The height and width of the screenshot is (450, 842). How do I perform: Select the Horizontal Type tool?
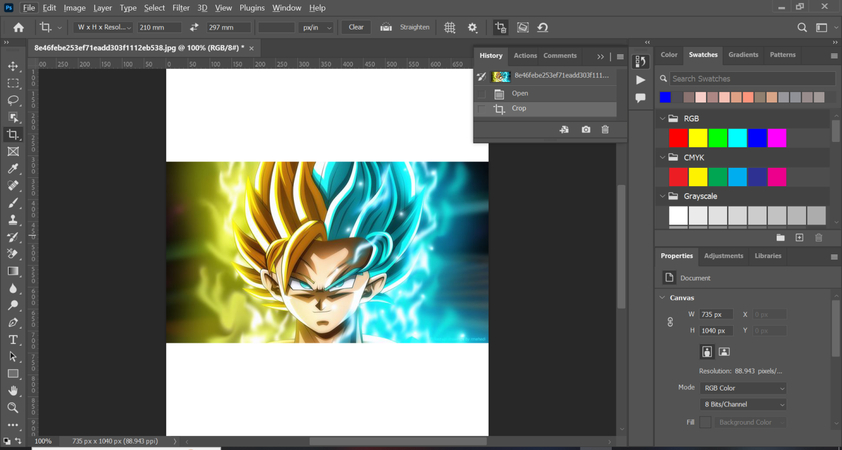(x=13, y=339)
